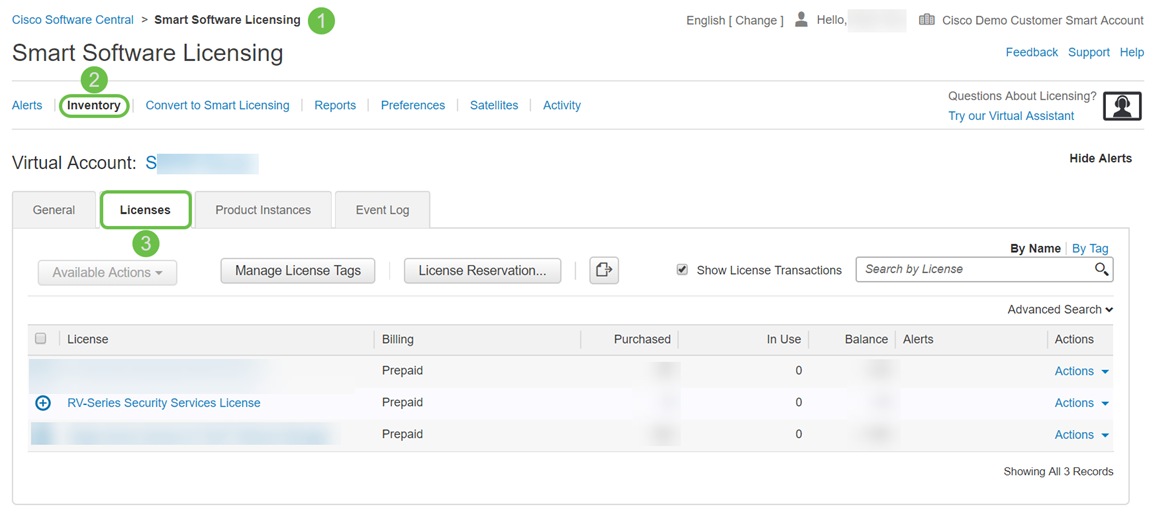Open the Available Actions dropdown
This screenshot has width=1159, height=516.
point(107,272)
